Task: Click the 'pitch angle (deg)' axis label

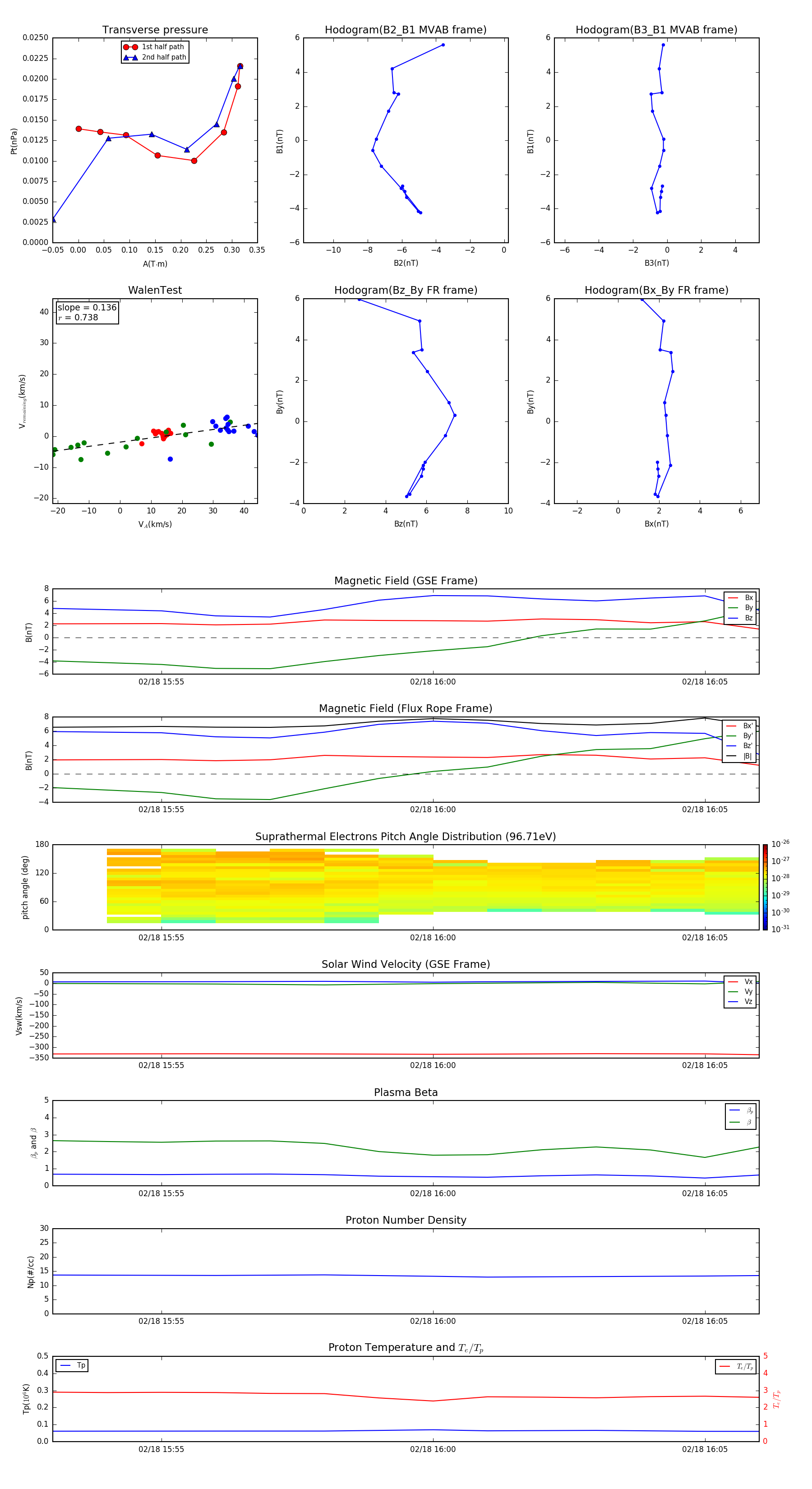Action: 25,887
